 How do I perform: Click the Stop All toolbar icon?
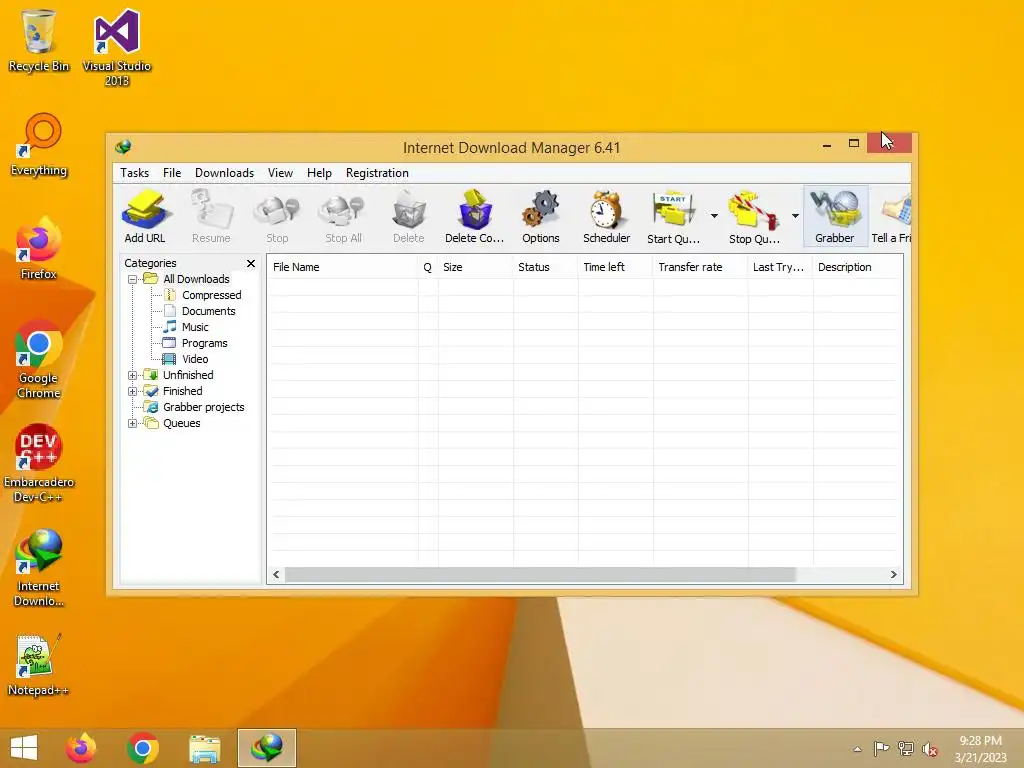tap(344, 217)
